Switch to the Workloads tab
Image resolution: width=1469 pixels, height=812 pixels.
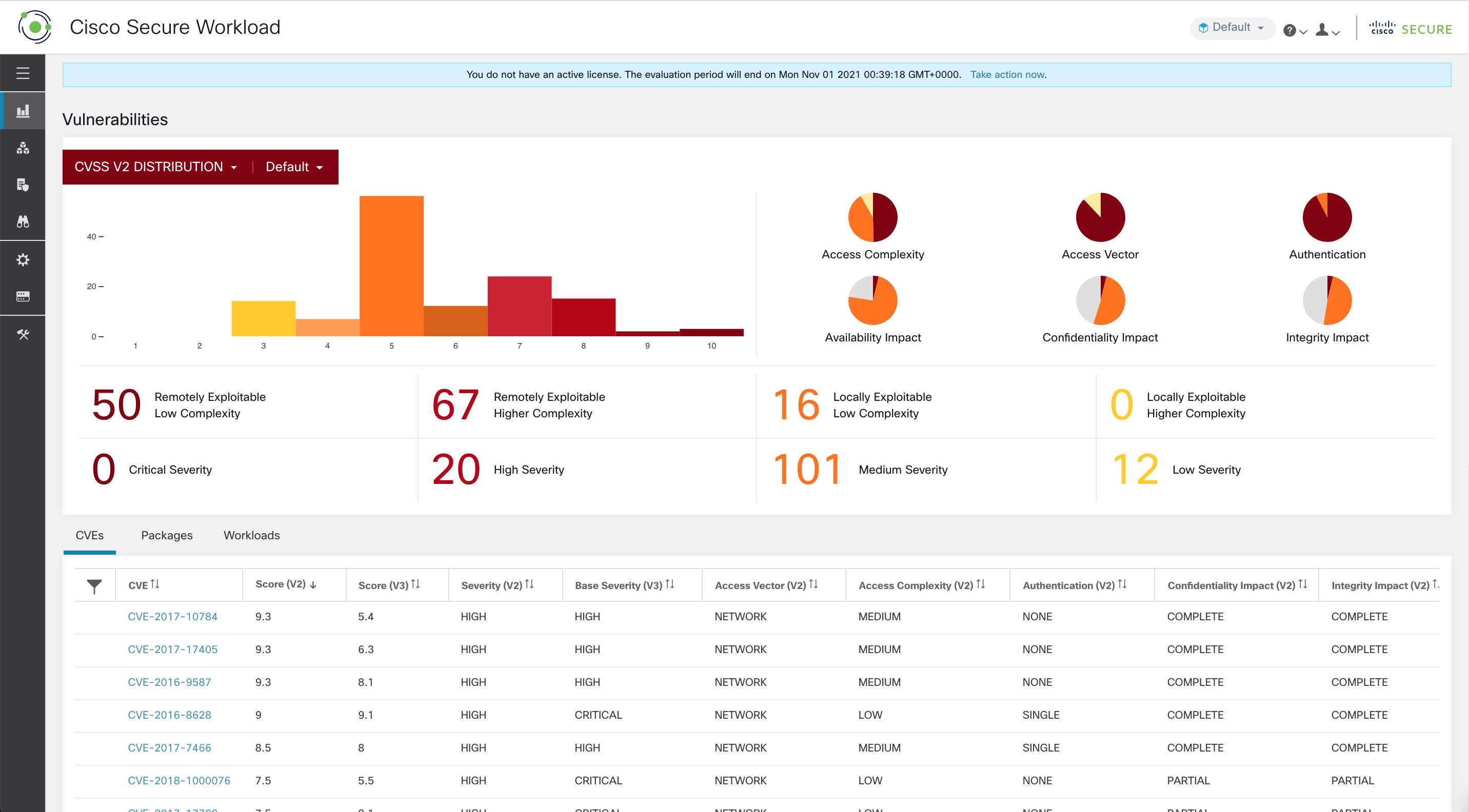click(x=251, y=536)
